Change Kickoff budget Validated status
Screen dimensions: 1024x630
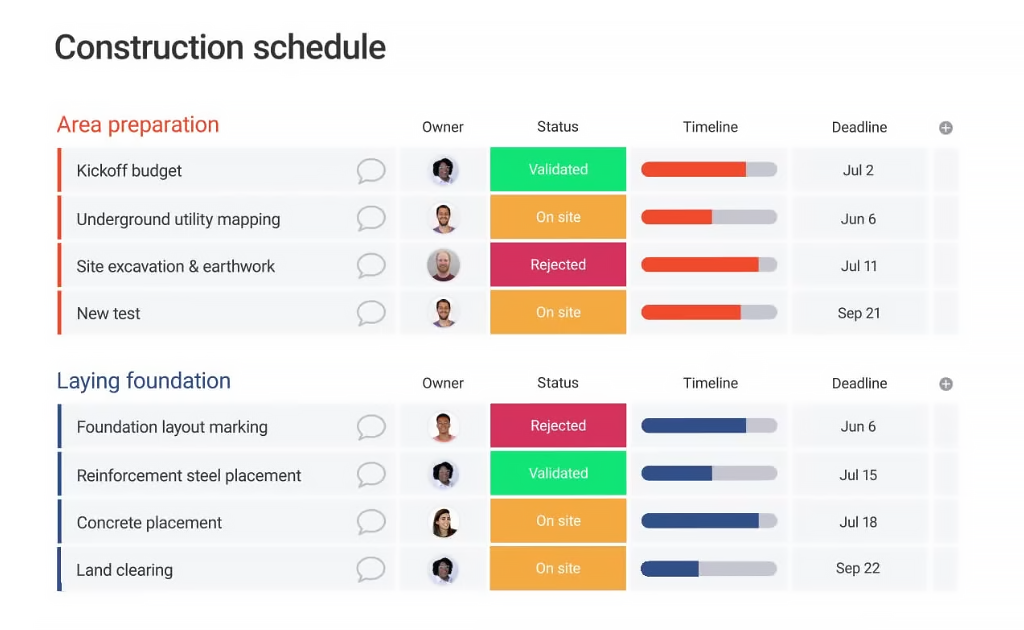pyautogui.click(x=558, y=169)
